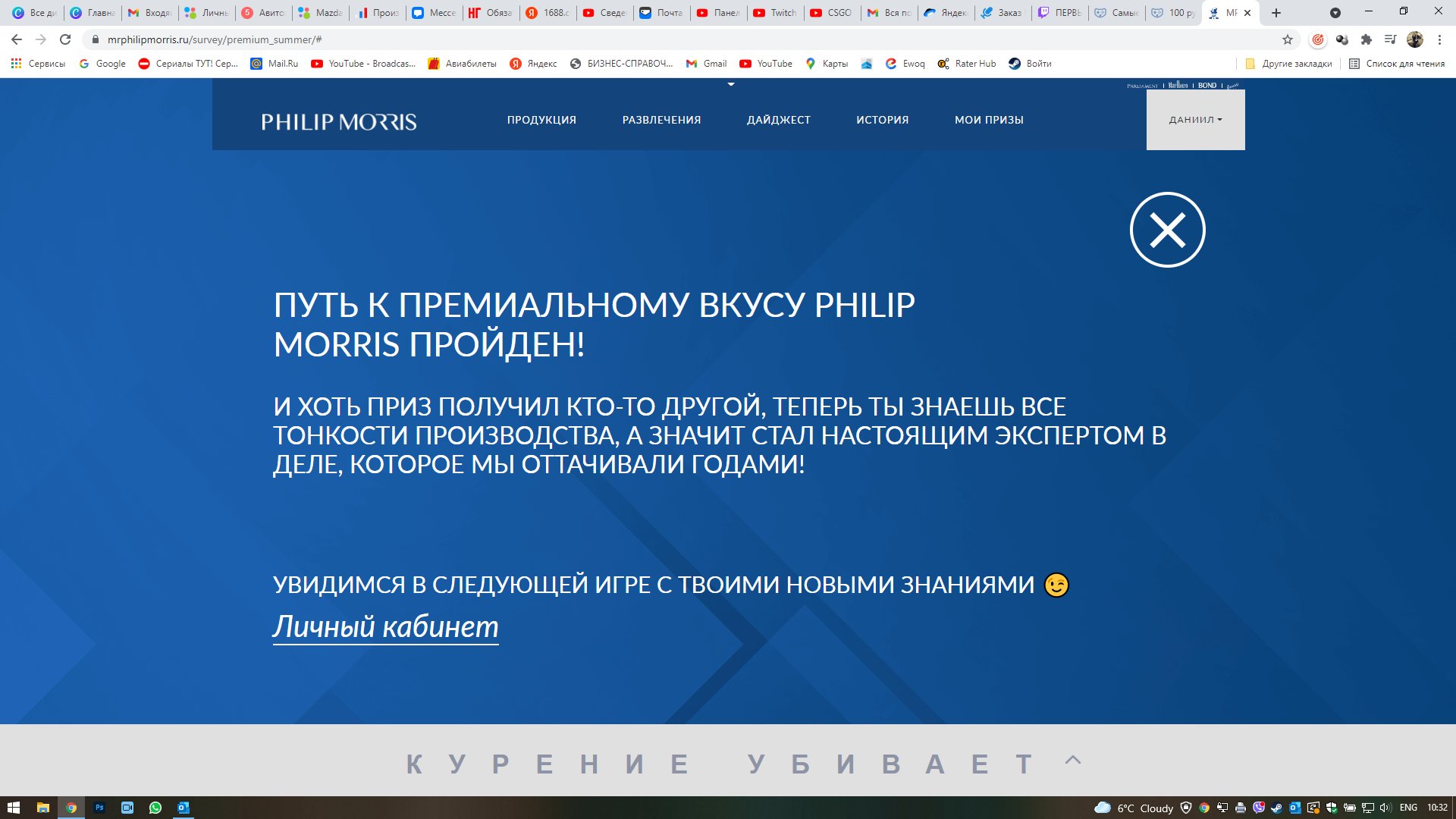The image size is (1456, 819).
Task: Switch to the CSGO tab
Action: coord(833,13)
